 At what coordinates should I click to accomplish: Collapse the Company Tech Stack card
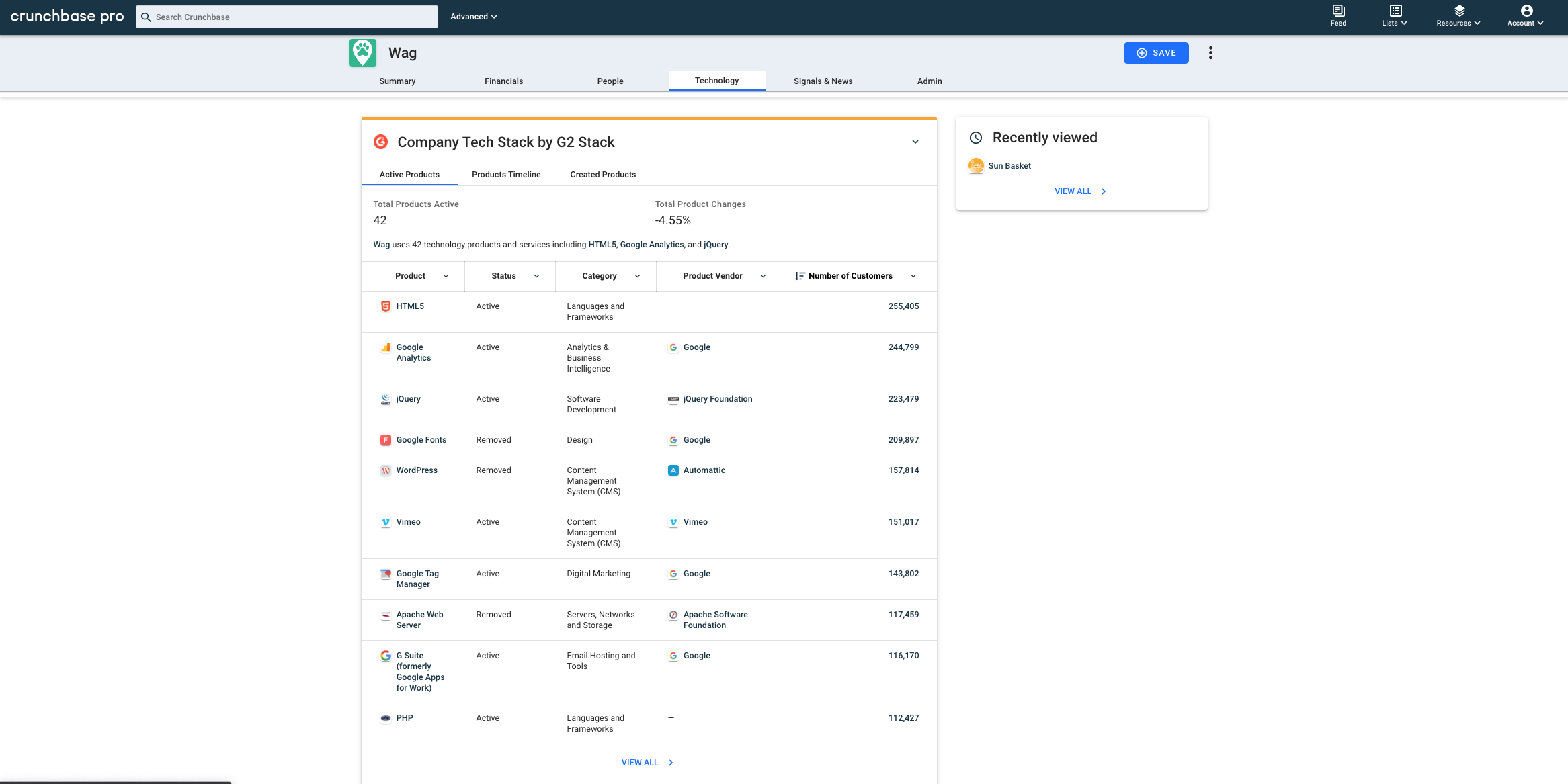point(915,142)
